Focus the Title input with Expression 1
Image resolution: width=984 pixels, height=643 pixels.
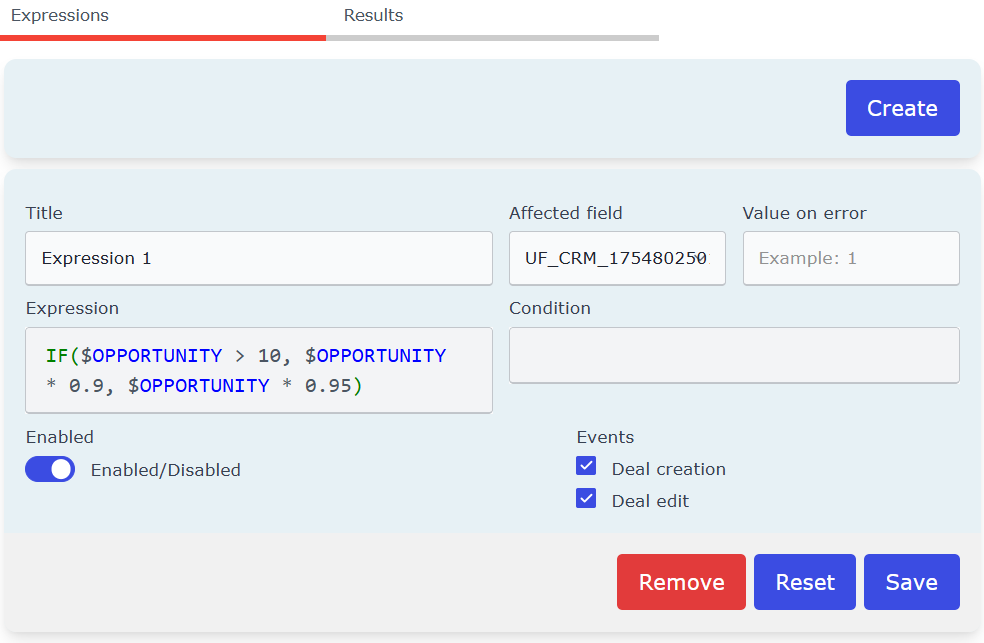259,258
